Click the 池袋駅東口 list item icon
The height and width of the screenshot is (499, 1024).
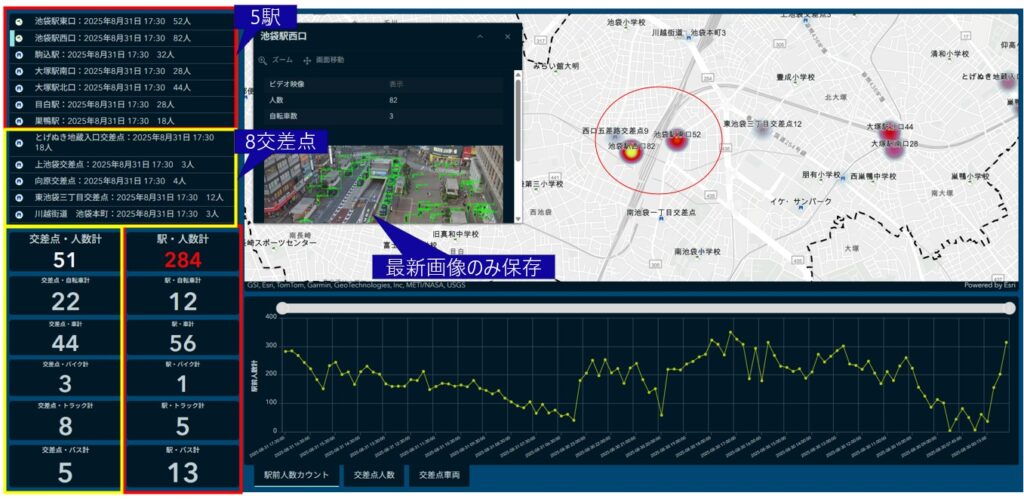click(x=18, y=21)
